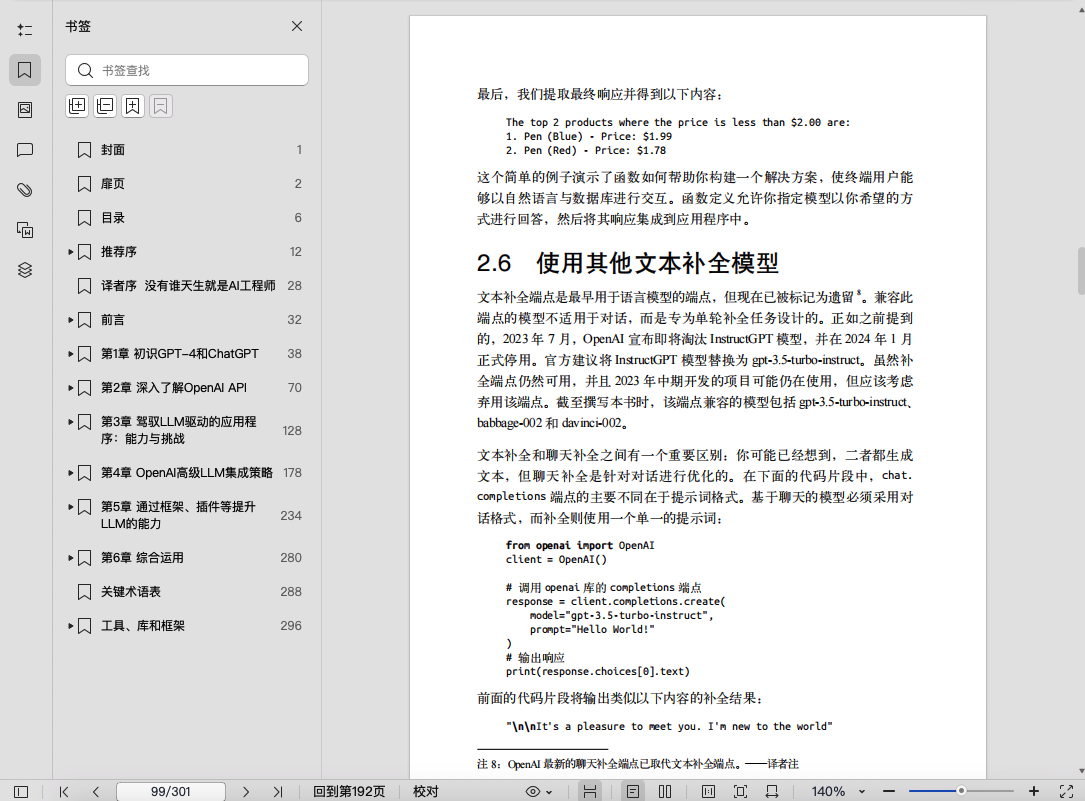The image size is (1085, 801).
Task: Expand 第3章 驾驭LLM驱动的应用程序
Action: (71, 422)
